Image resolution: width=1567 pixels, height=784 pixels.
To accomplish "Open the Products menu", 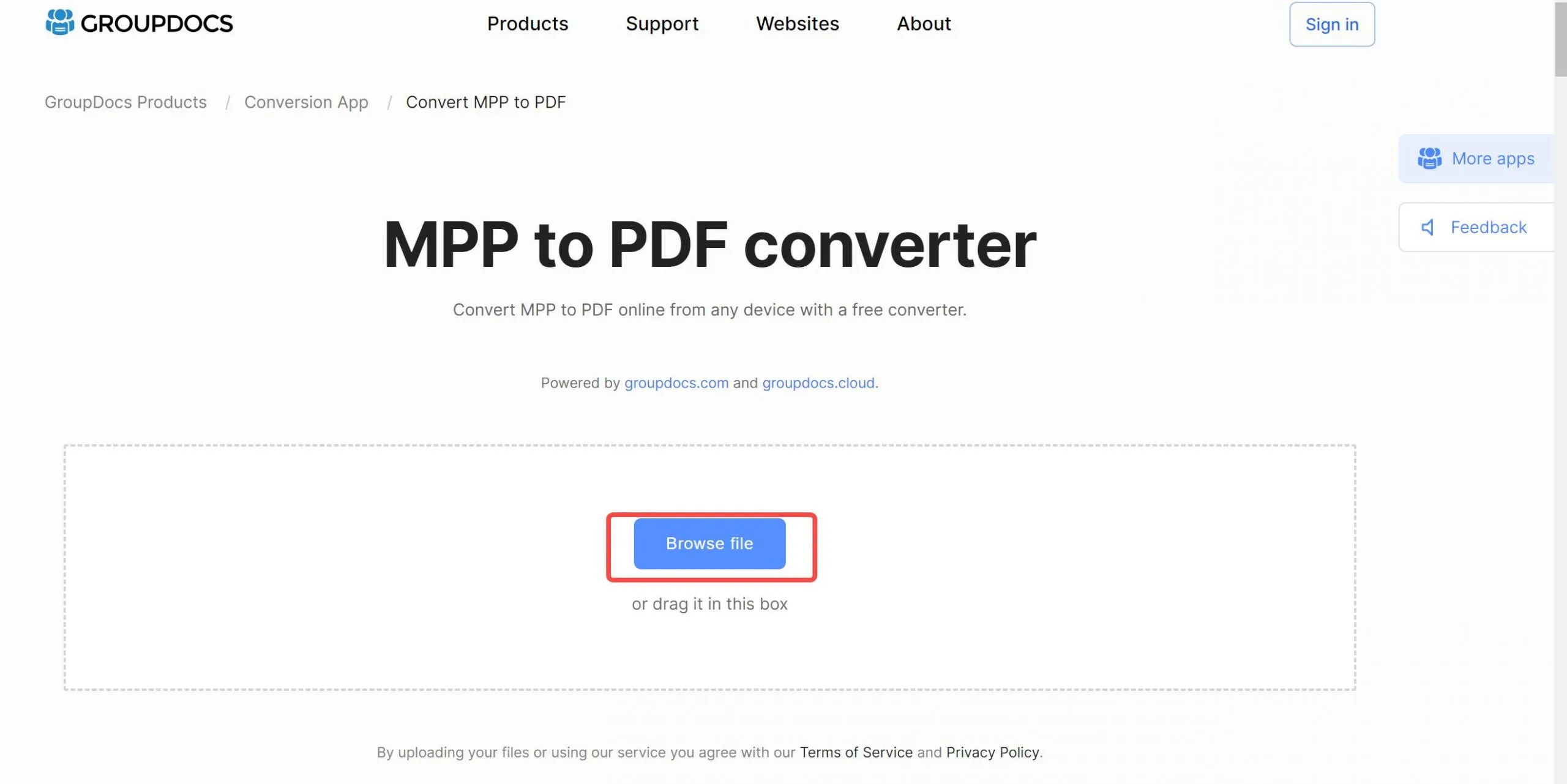I will 527,24.
